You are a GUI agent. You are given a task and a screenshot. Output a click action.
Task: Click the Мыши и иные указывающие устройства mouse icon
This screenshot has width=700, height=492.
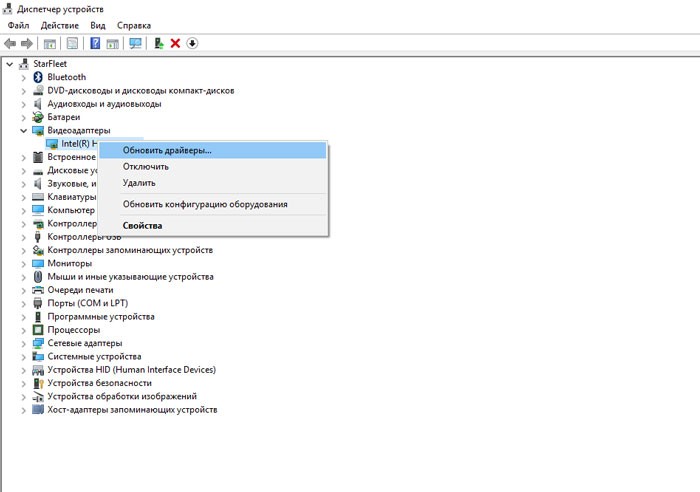[x=38, y=277]
